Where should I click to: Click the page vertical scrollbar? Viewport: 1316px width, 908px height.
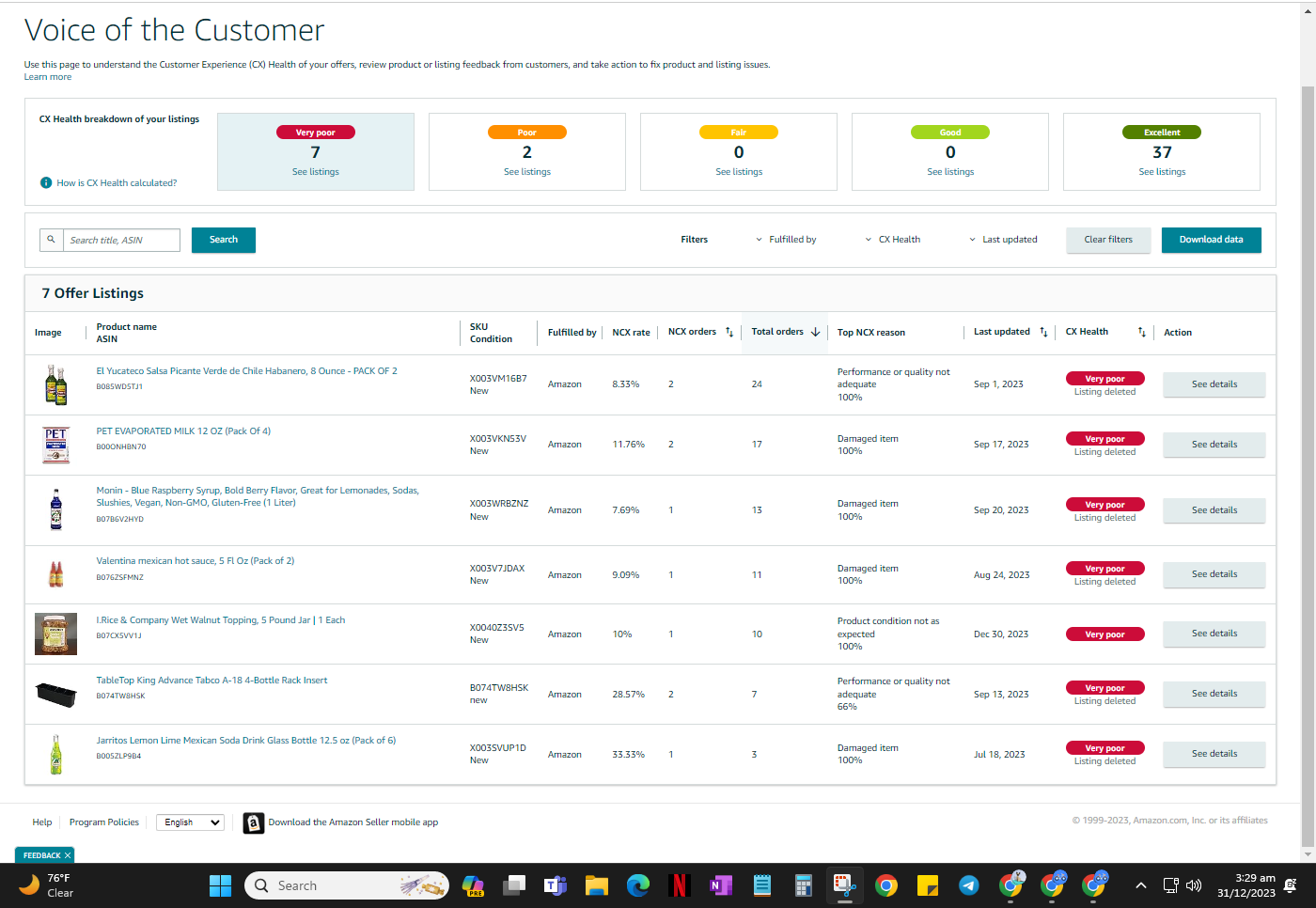pyautogui.click(x=1308, y=466)
